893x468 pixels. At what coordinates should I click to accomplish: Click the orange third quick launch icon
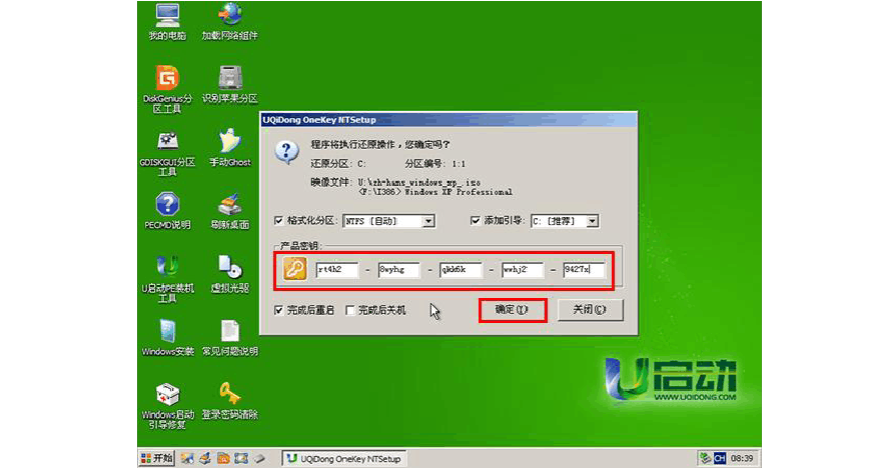[x=224, y=458]
